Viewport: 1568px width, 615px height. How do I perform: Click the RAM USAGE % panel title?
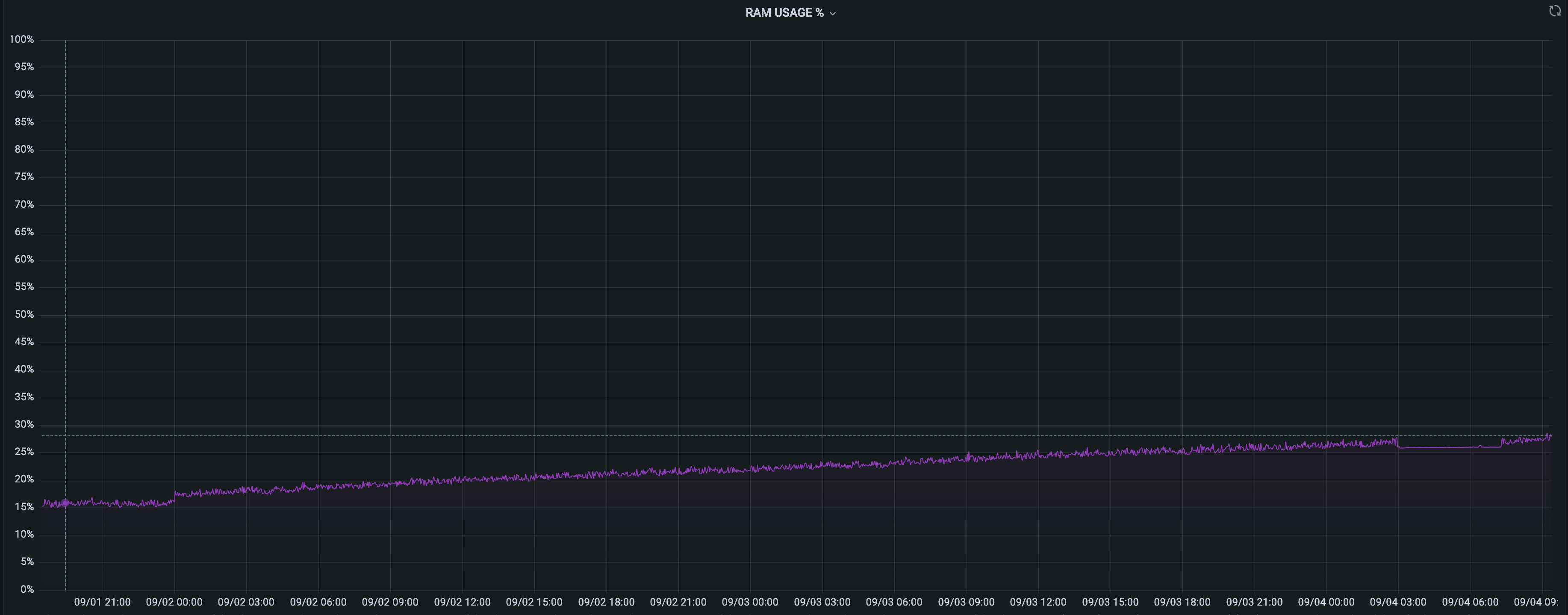coord(784,12)
